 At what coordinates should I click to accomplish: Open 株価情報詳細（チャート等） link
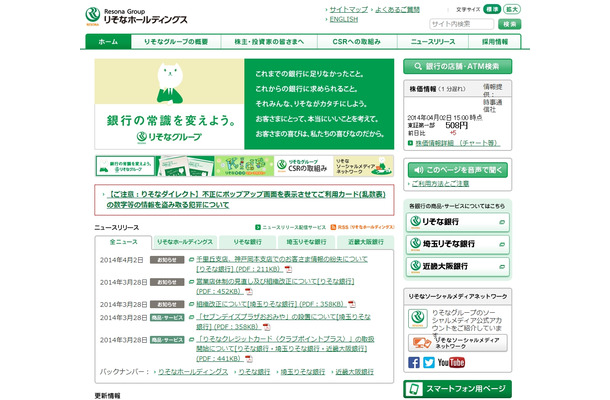(458, 143)
